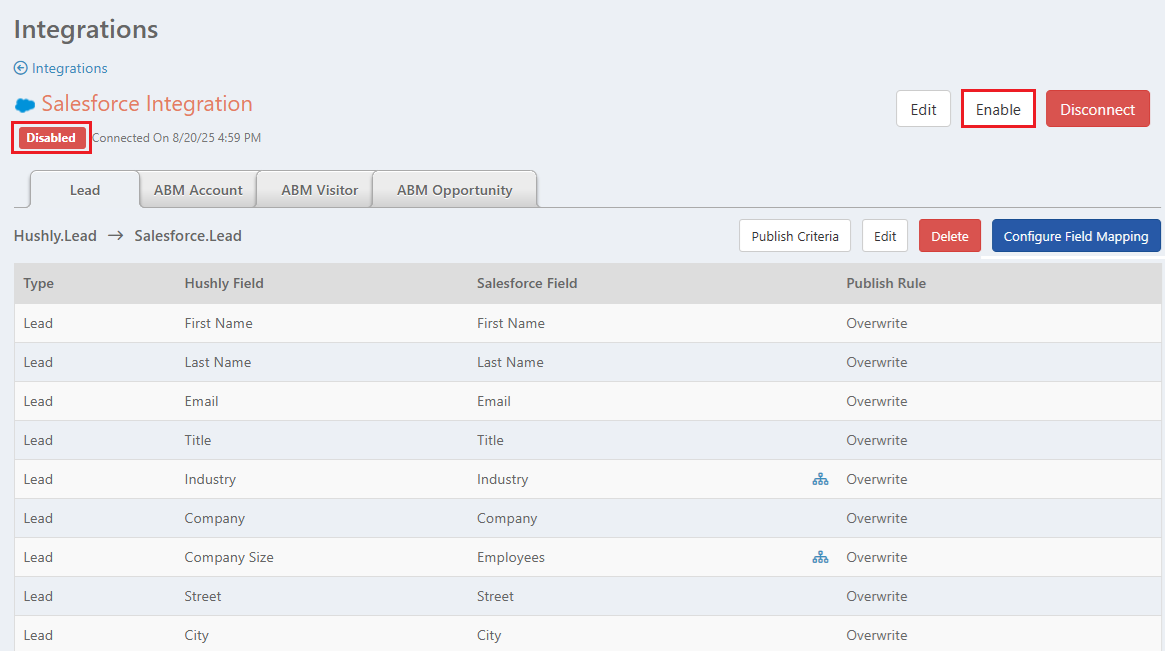Screen dimensions: 1165x651
Task: Select the Email Hushly field cell
Action: pyautogui.click(x=201, y=401)
